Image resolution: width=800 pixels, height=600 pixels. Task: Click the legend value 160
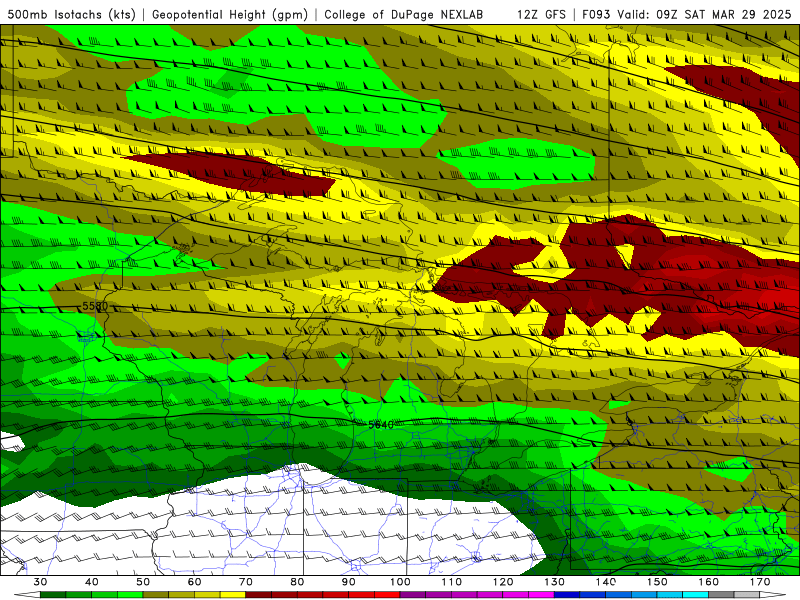coord(709,582)
